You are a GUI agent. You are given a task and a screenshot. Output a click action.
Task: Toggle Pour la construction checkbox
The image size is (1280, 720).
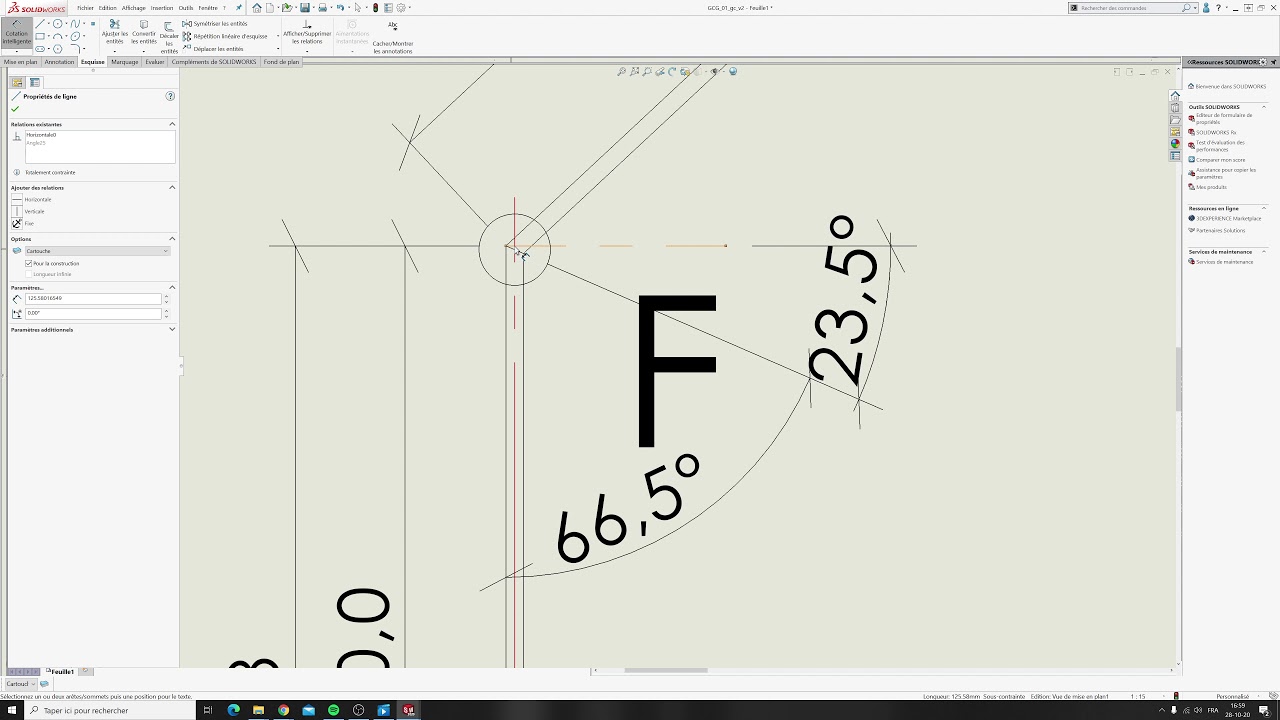(29, 263)
